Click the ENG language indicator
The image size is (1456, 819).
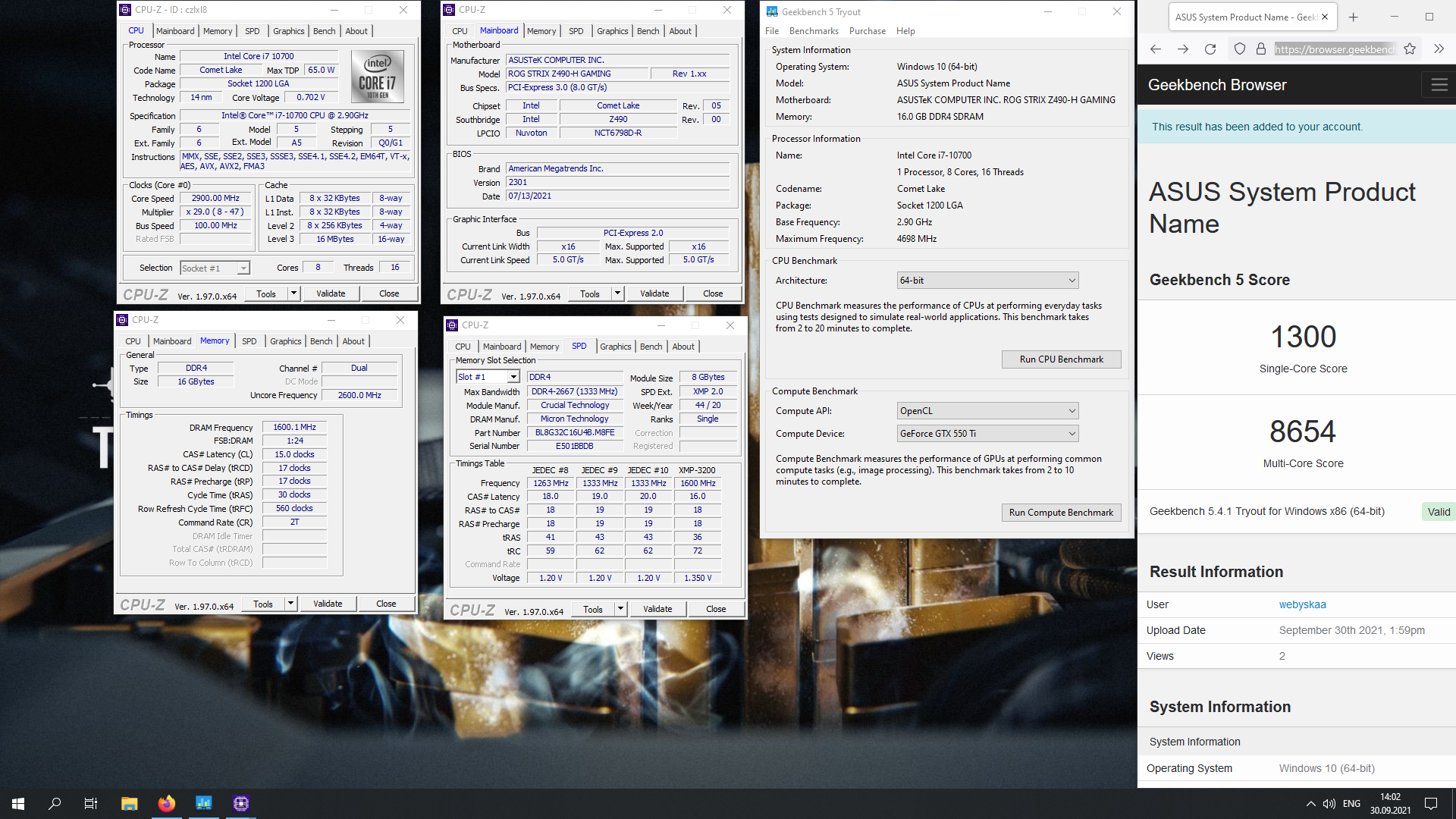tap(1351, 804)
